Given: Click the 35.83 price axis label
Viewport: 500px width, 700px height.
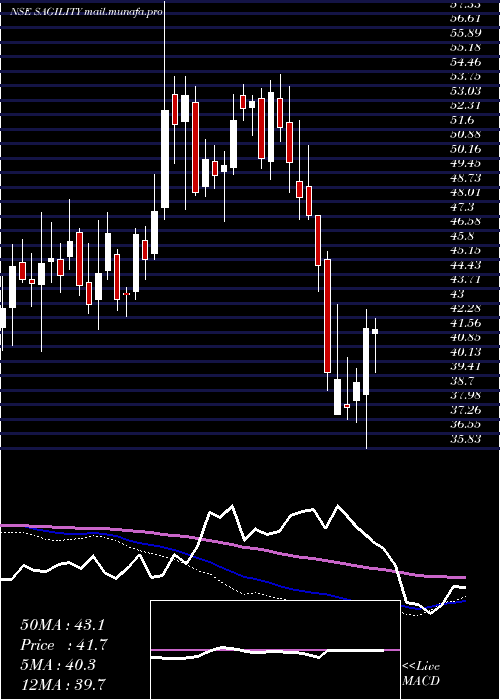Looking at the screenshot, I should pos(466,439).
